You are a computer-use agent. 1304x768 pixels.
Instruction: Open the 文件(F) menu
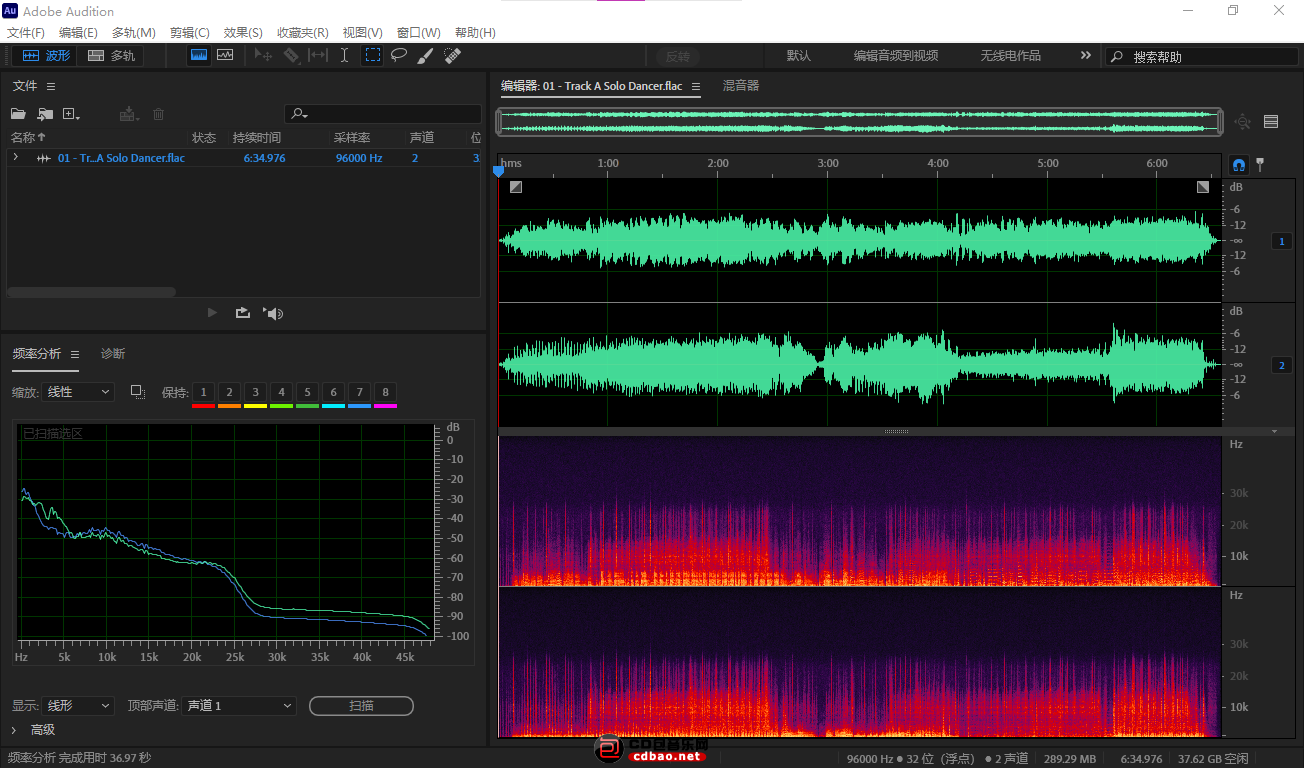[26, 33]
